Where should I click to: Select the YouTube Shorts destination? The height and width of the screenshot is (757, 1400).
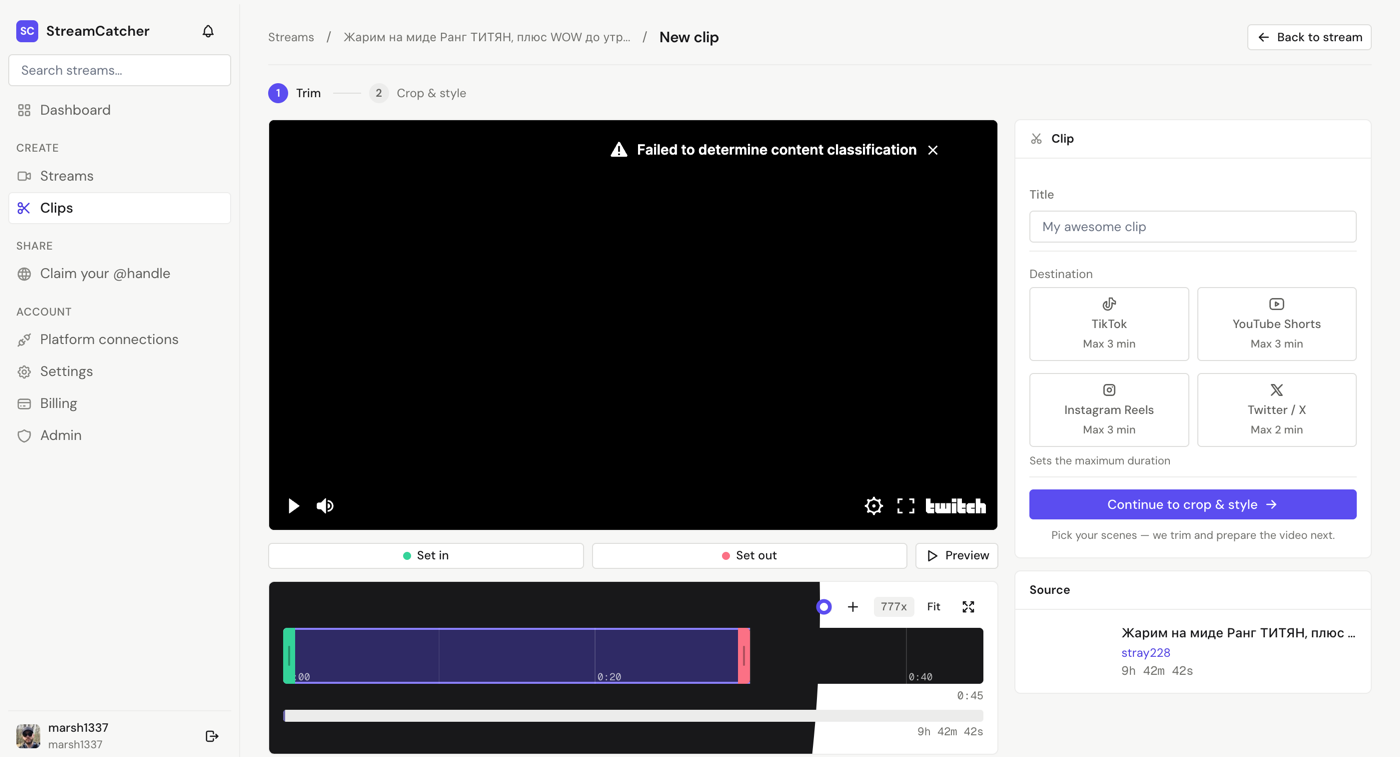pos(1277,324)
